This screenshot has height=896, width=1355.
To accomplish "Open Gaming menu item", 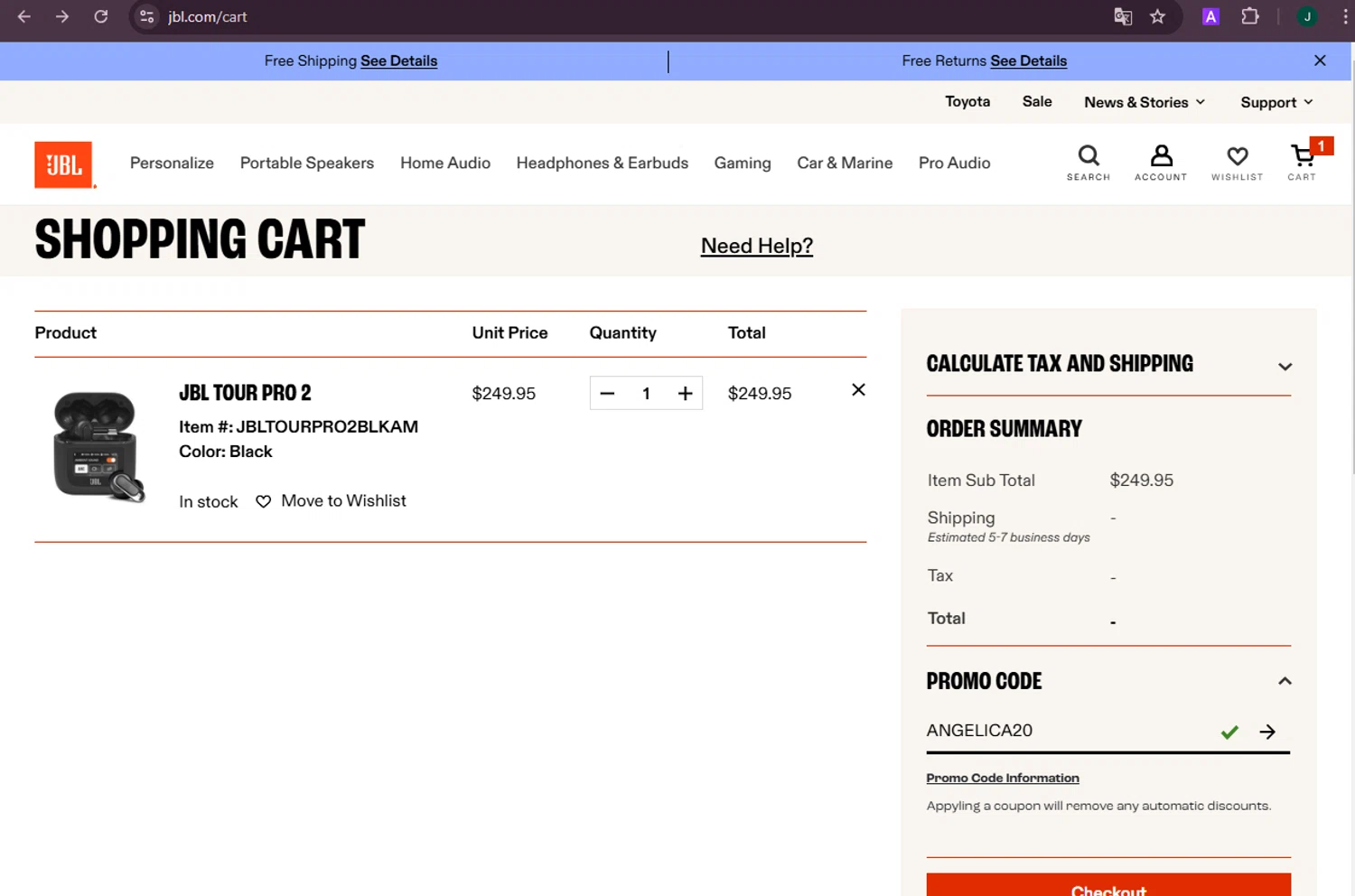I will (743, 163).
